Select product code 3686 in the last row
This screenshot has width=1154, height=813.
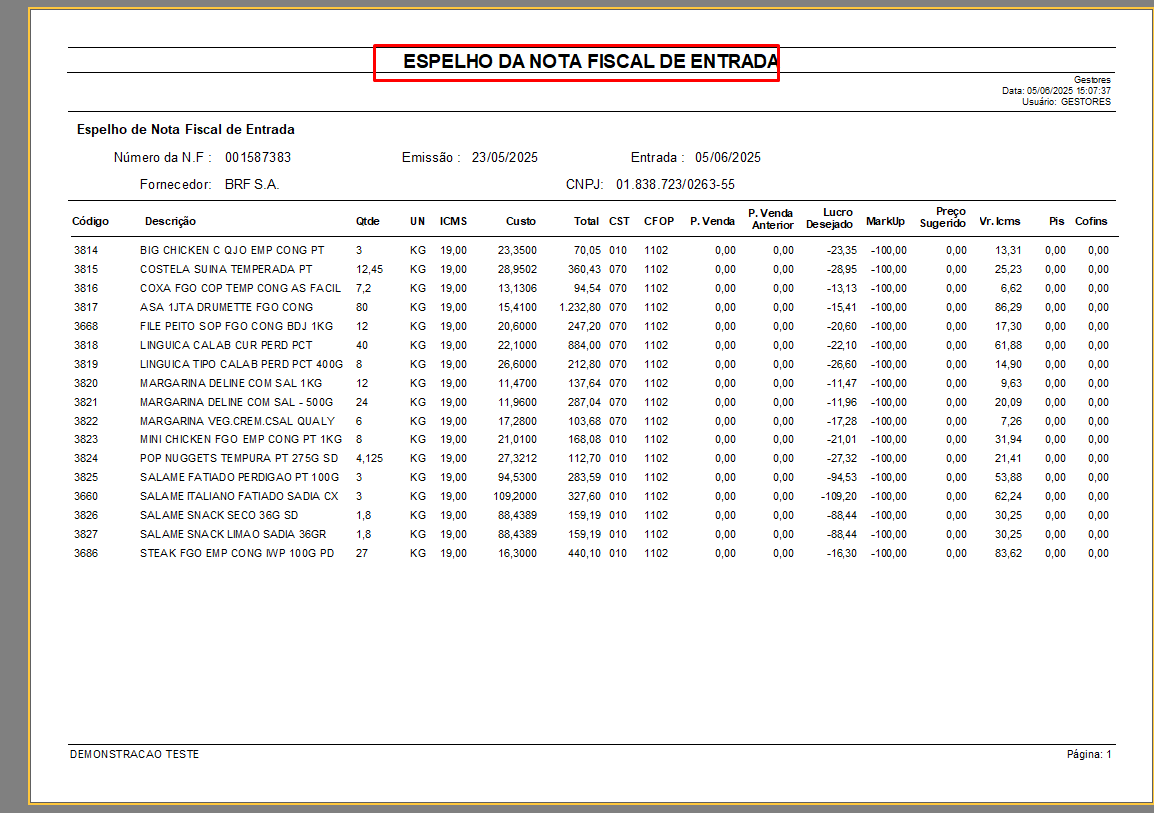point(86,553)
